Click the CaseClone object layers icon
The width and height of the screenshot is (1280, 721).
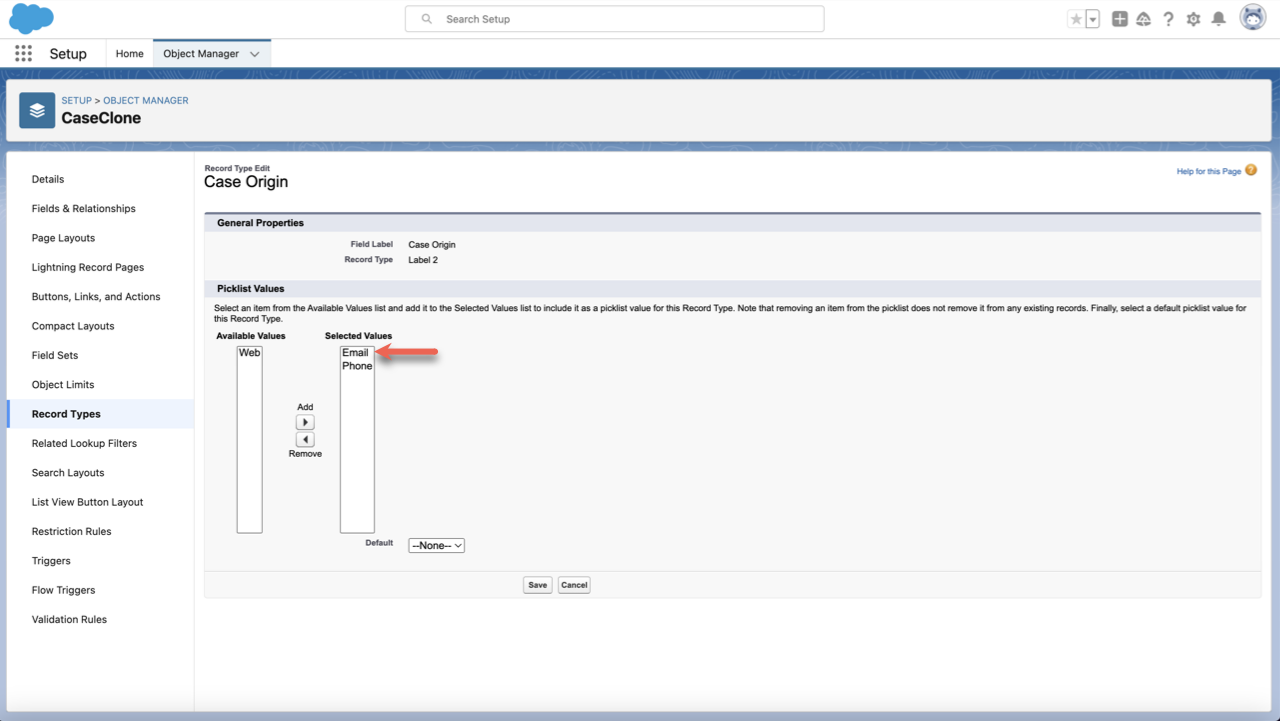[x=37, y=111]
